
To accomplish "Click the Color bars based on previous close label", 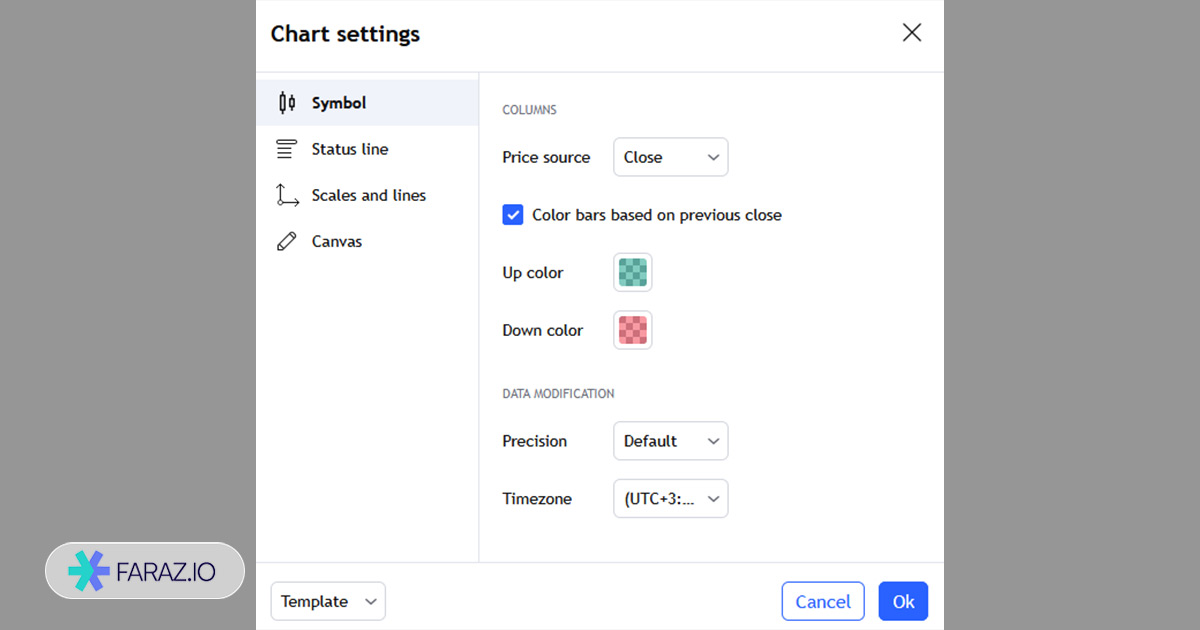I will point(657,215).
